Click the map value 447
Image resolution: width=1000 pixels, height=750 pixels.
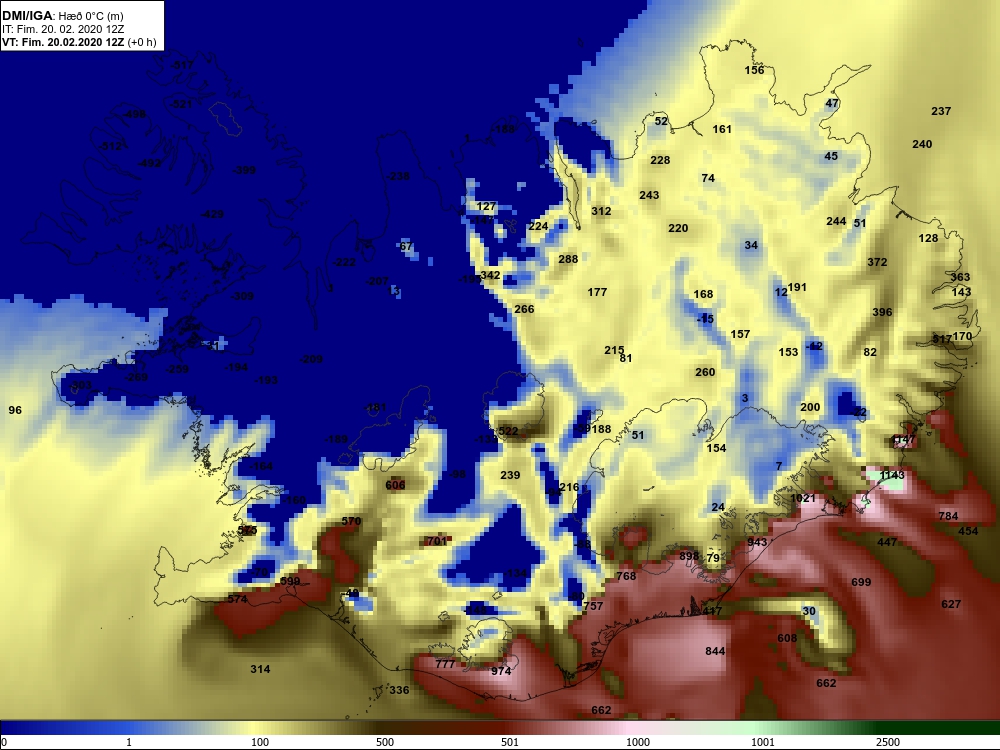[887, 543]
